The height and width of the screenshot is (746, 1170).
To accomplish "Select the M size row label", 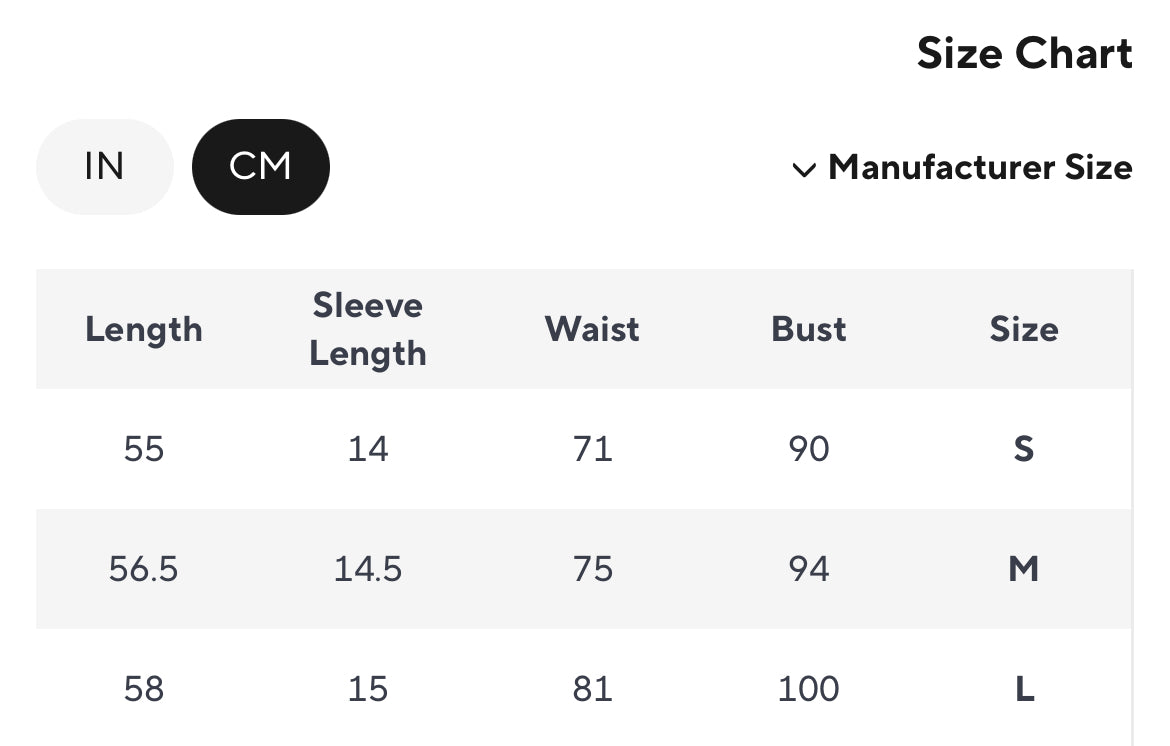I will click(x=1023, y=569).
